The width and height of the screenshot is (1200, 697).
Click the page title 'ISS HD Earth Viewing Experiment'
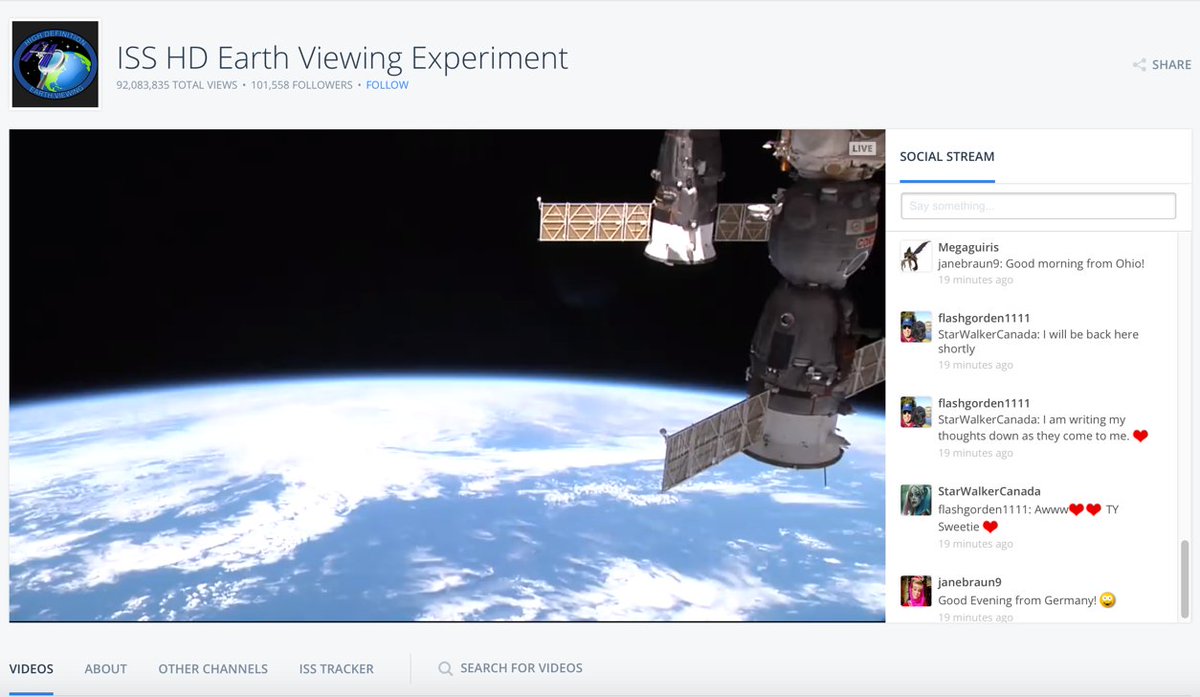click(342, 57)
